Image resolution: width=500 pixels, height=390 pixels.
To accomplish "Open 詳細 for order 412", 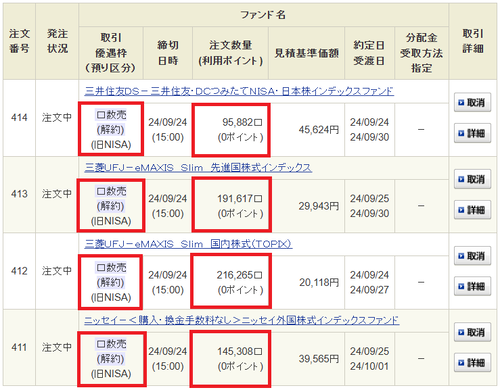I will click(x=472, y=286).
